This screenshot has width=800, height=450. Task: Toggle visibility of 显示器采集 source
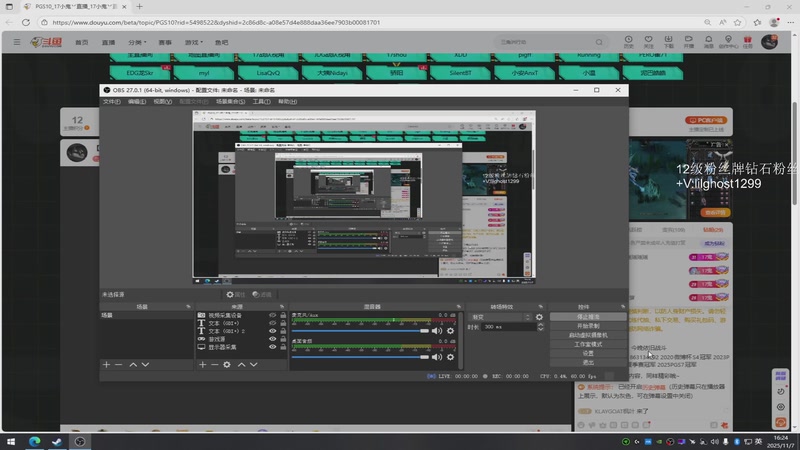272,347
